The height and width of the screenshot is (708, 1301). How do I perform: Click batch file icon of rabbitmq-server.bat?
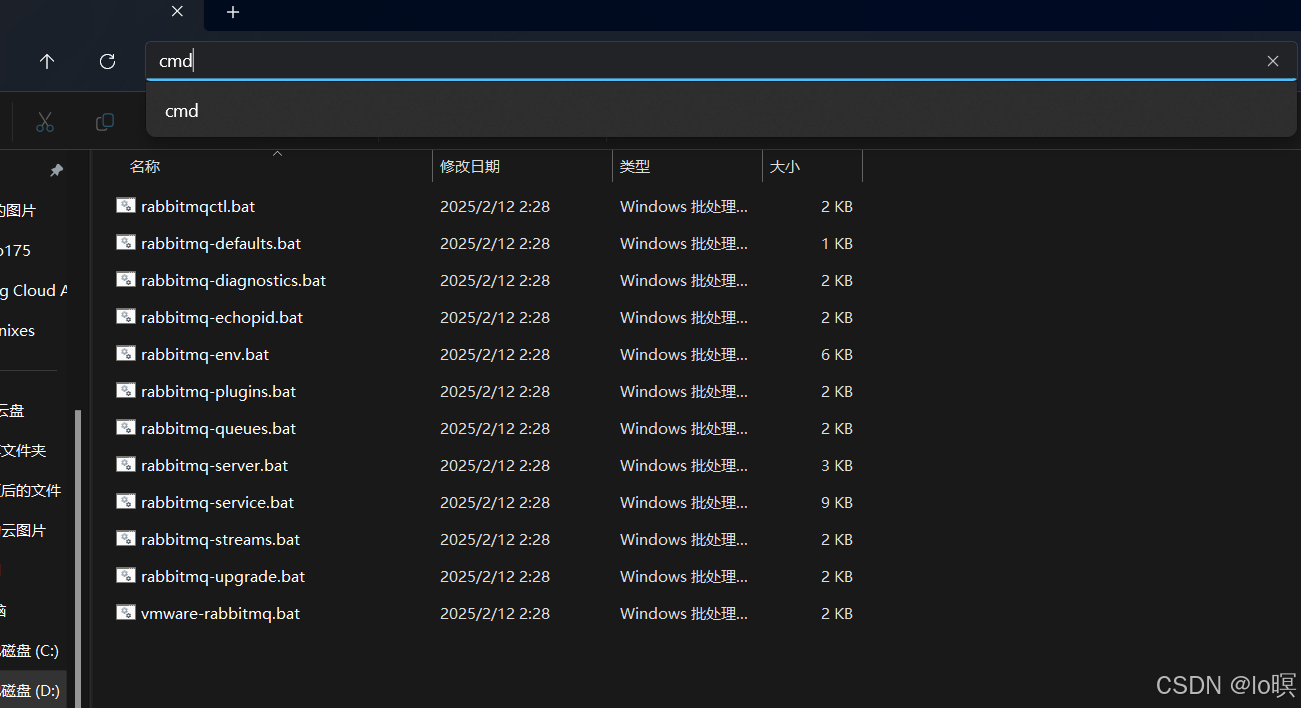(x=125, y=465)
